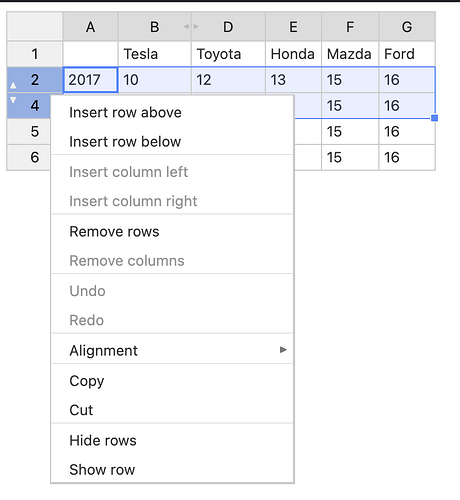Viewport: 460px width, 500px height.
Task: Click the cell containing 2017
Action: click(90, 80)
